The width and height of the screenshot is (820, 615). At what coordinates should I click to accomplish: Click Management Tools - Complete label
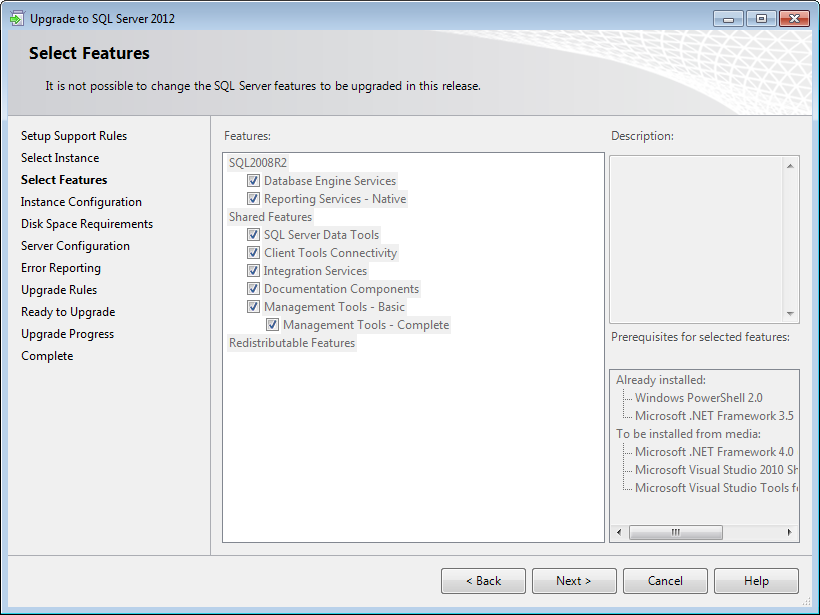pyautogui.click(x=366, y=325)
